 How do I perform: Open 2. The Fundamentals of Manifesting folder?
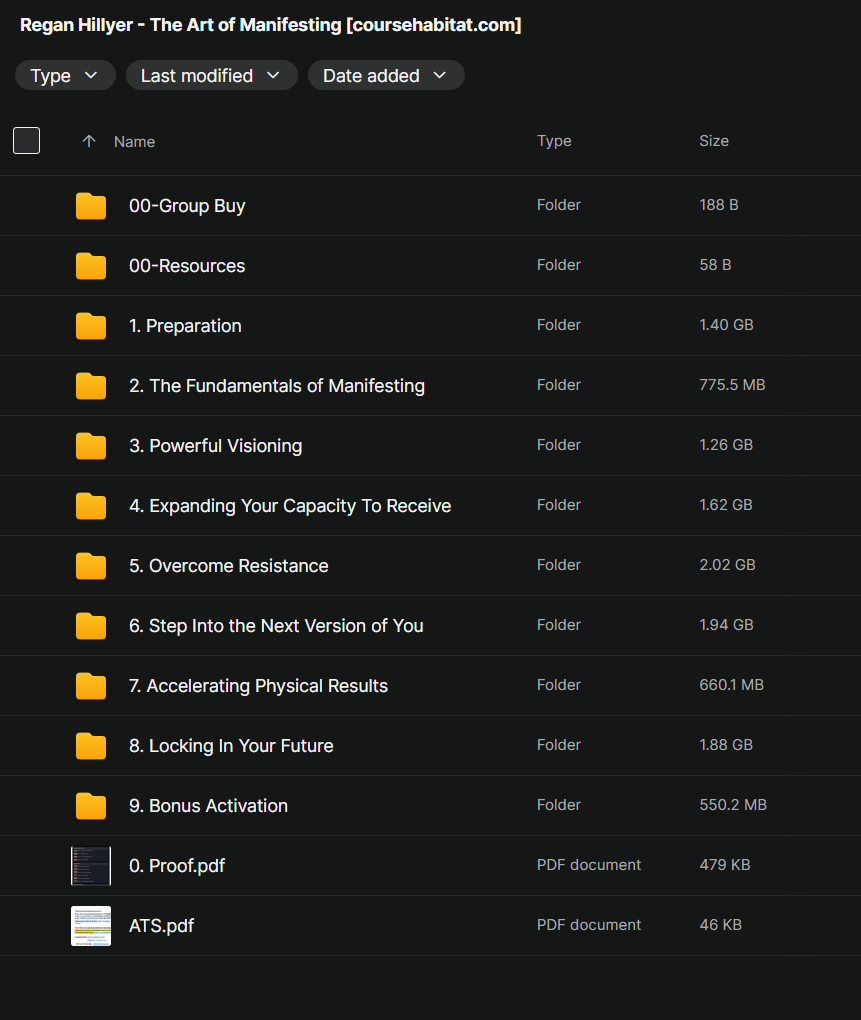276,386
